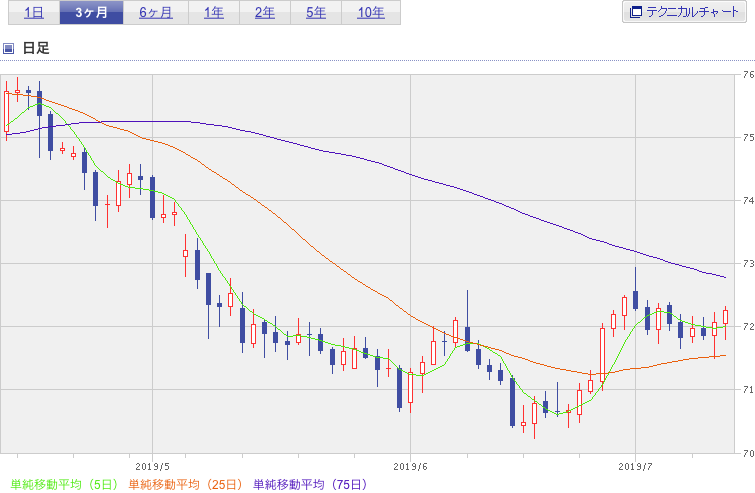Show the 5年 chart period
The width and height of the screenshot is (755, 493).
point(316,13)
